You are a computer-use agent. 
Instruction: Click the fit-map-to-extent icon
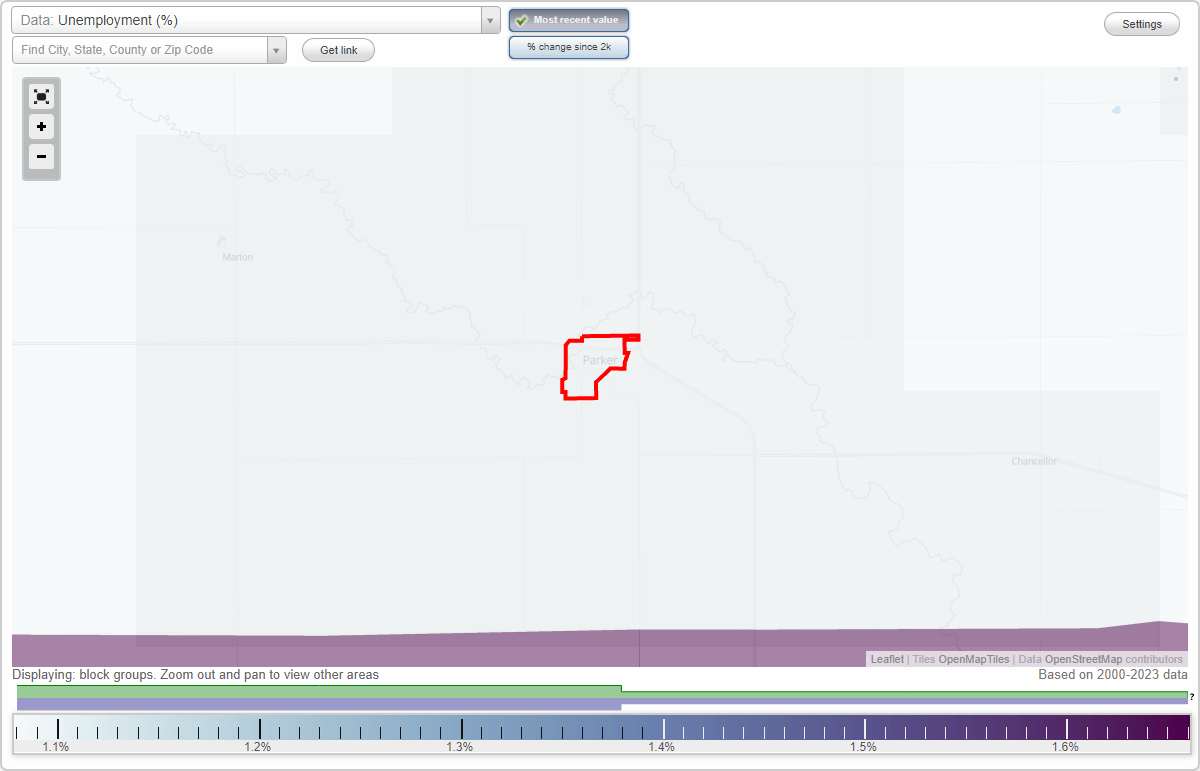point(41,96)
